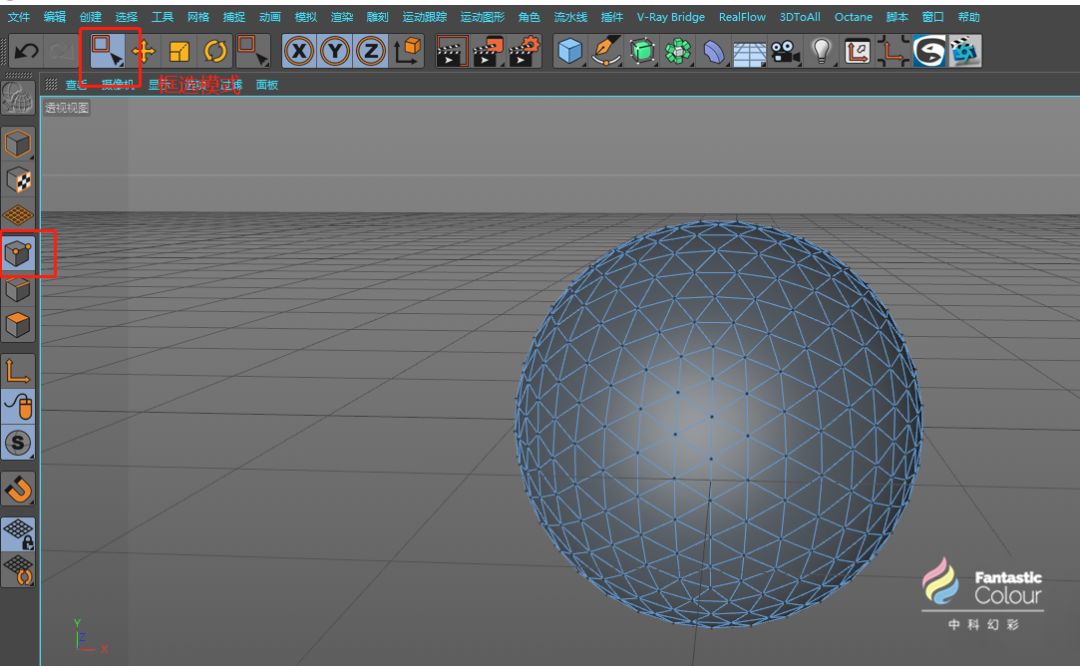Select the Rotate tool
1080x666 pixels.
[x=214, y=51]
